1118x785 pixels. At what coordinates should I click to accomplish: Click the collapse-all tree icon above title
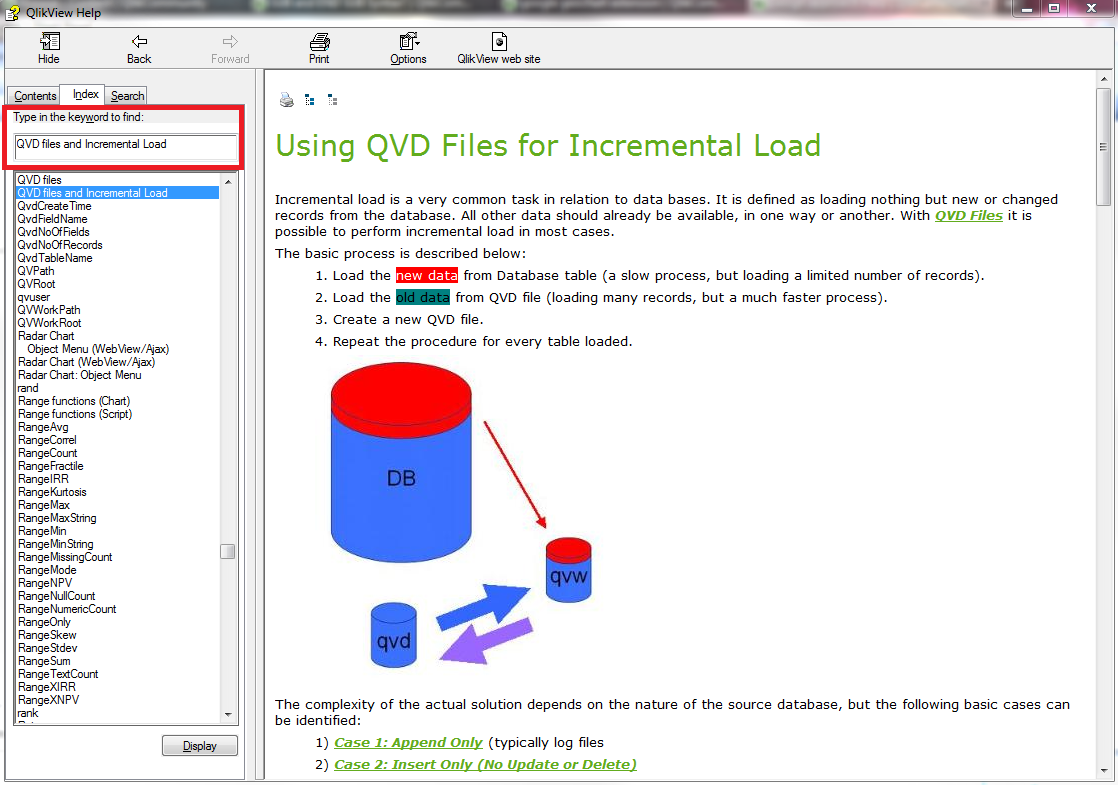pos(332,101)
